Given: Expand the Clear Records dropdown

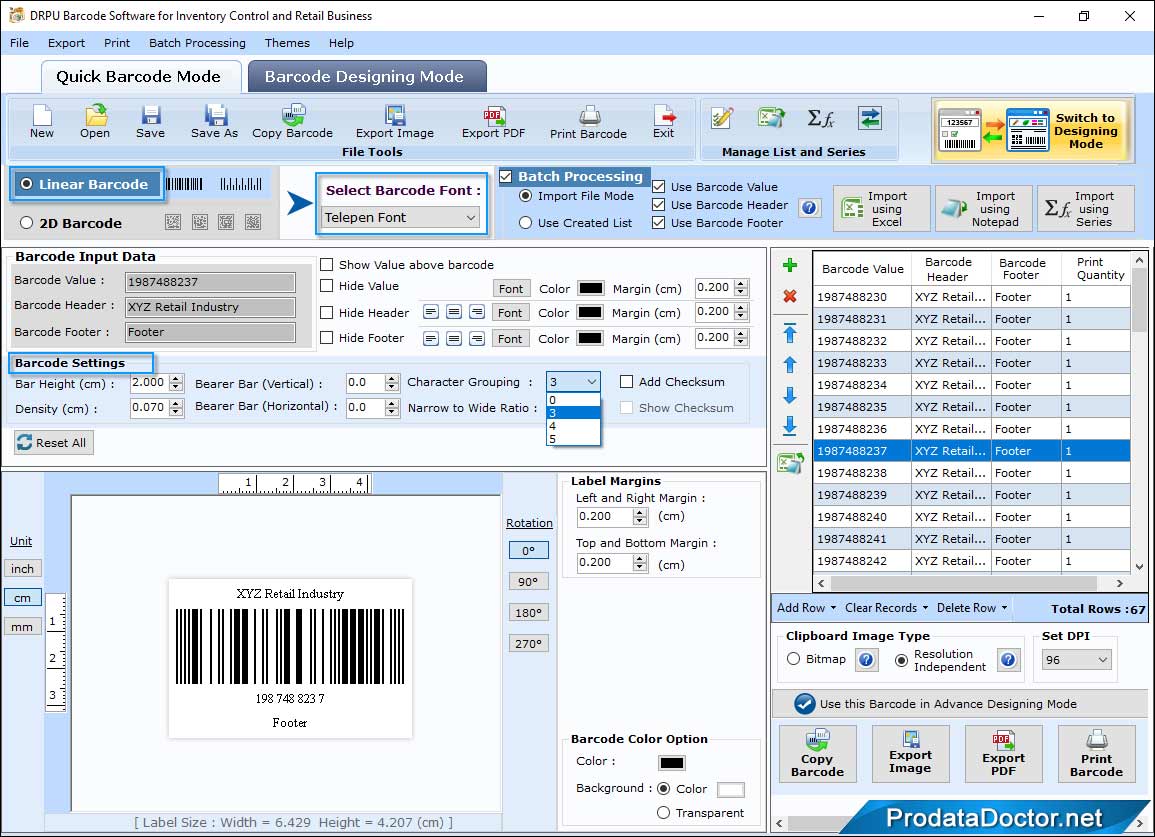Looking at the screenshot, I should 925,608.
